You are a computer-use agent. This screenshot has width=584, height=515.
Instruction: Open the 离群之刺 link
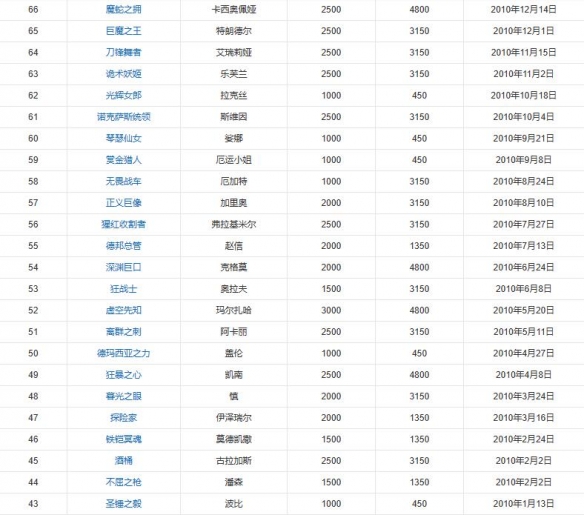(124, 332)
